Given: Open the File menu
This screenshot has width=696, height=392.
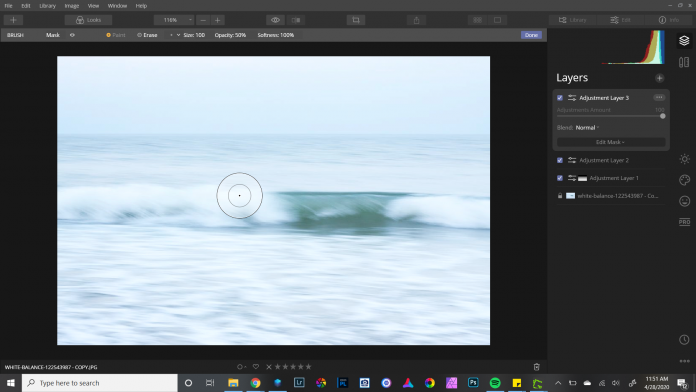Looking at the screenshot, I should pyautogui.click(x=8, y=6).
